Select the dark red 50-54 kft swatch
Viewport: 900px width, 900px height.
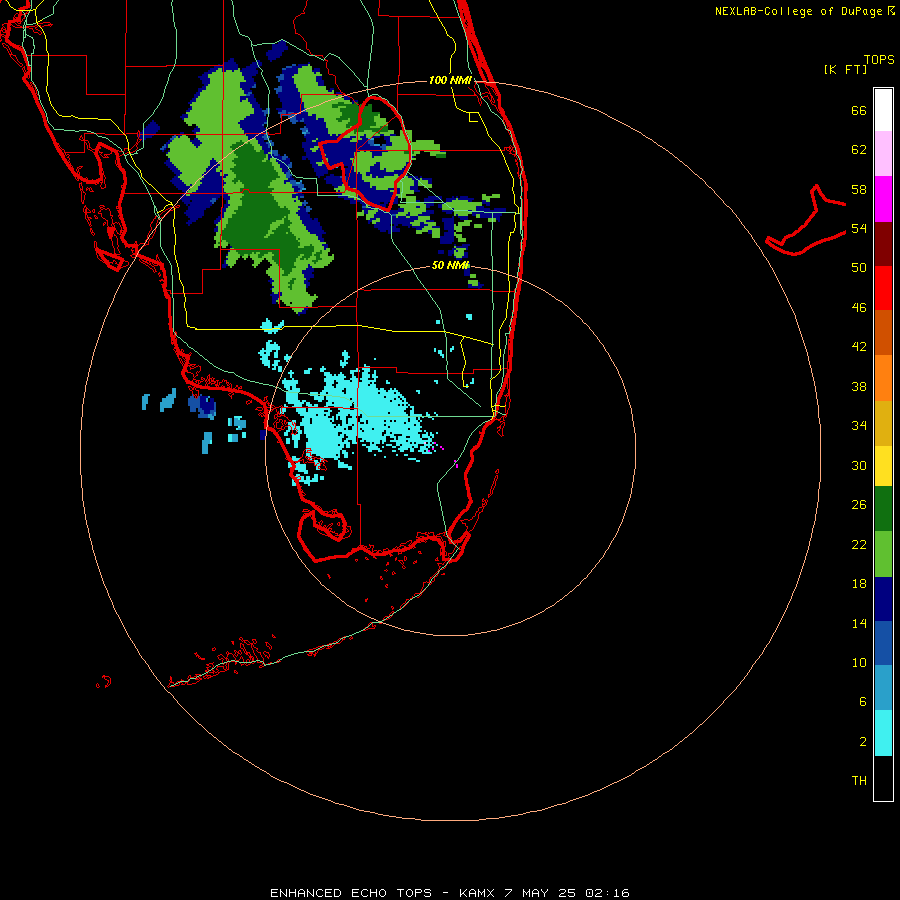[x=883, y=243]
